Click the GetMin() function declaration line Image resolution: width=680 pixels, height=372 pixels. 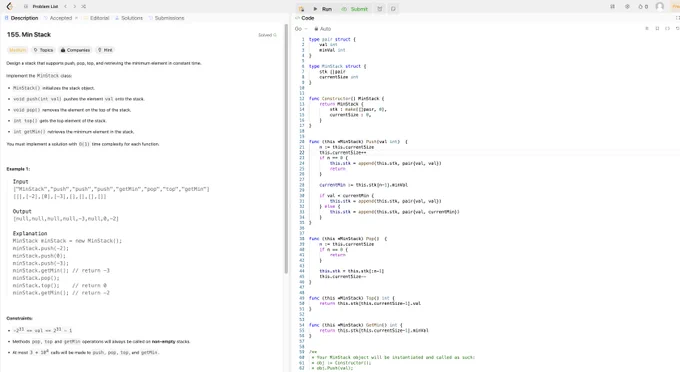coord(356,325)
